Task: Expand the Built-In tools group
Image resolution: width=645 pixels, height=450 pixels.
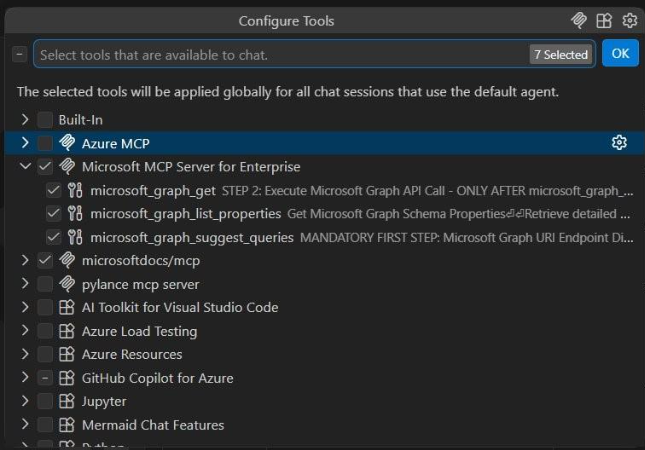Action: [25, 119]
